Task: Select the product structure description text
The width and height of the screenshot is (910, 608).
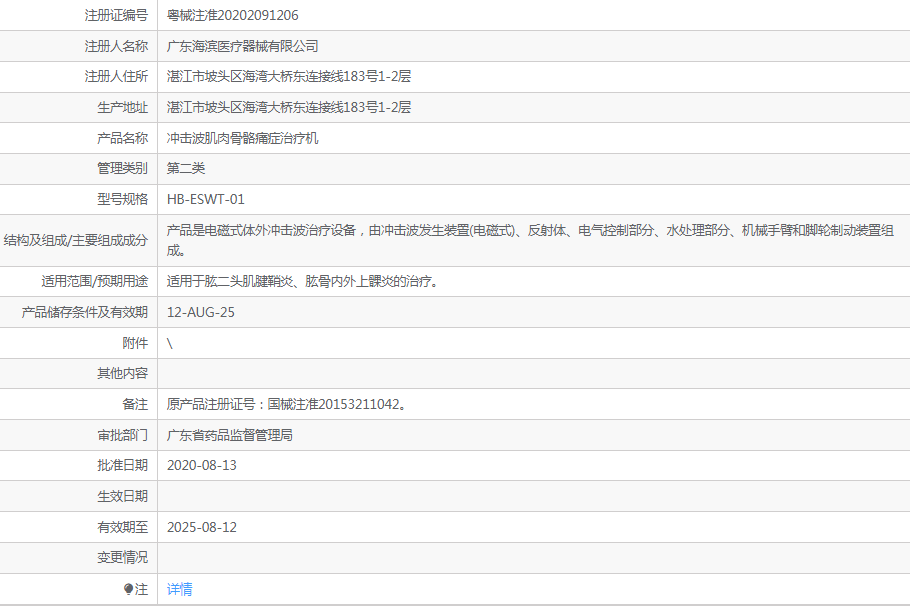Action: point(530,240)
